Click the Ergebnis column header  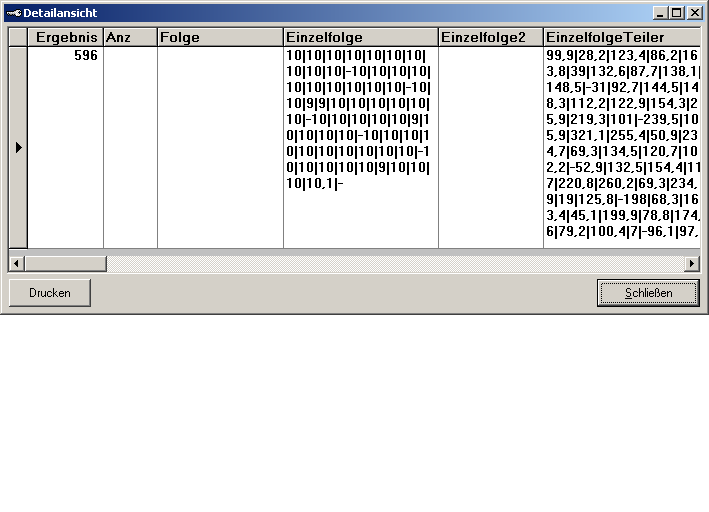[x=66, y=37]
